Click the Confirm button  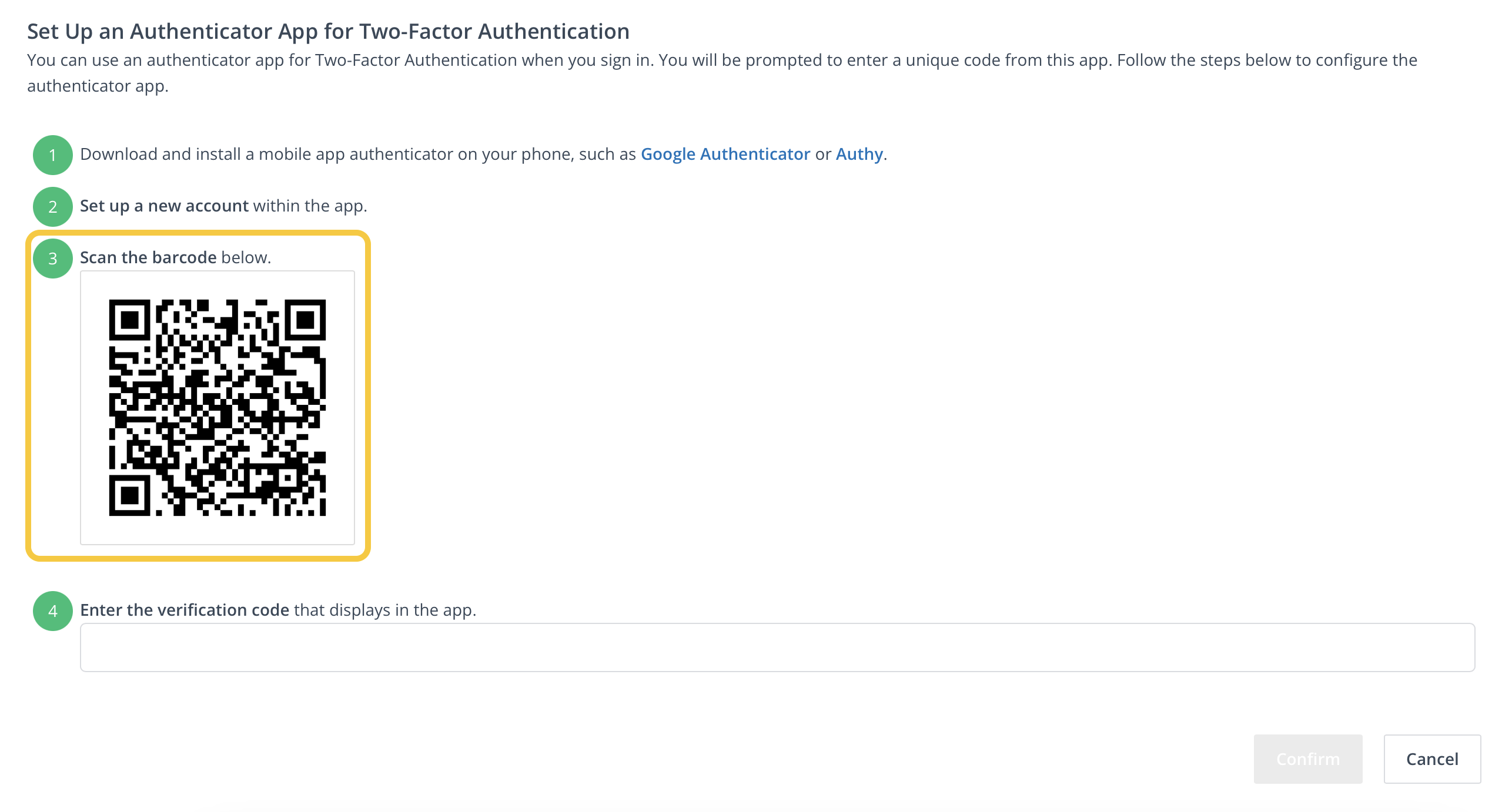coord(1308,759)
